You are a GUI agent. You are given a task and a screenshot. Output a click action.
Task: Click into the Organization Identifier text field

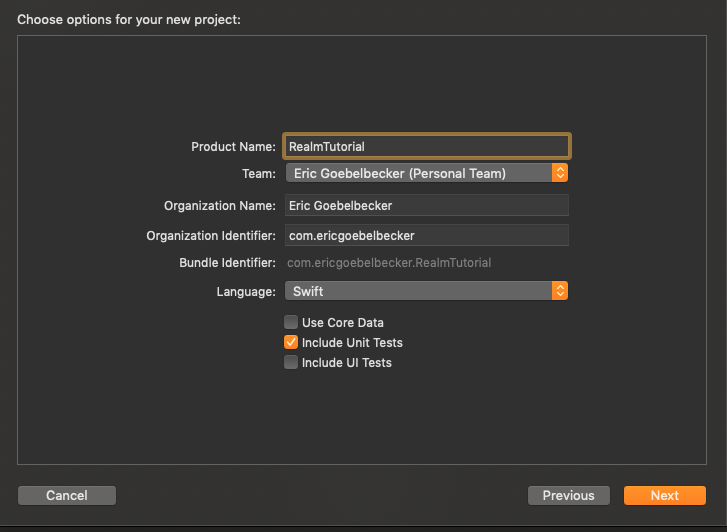coord(427,236)
